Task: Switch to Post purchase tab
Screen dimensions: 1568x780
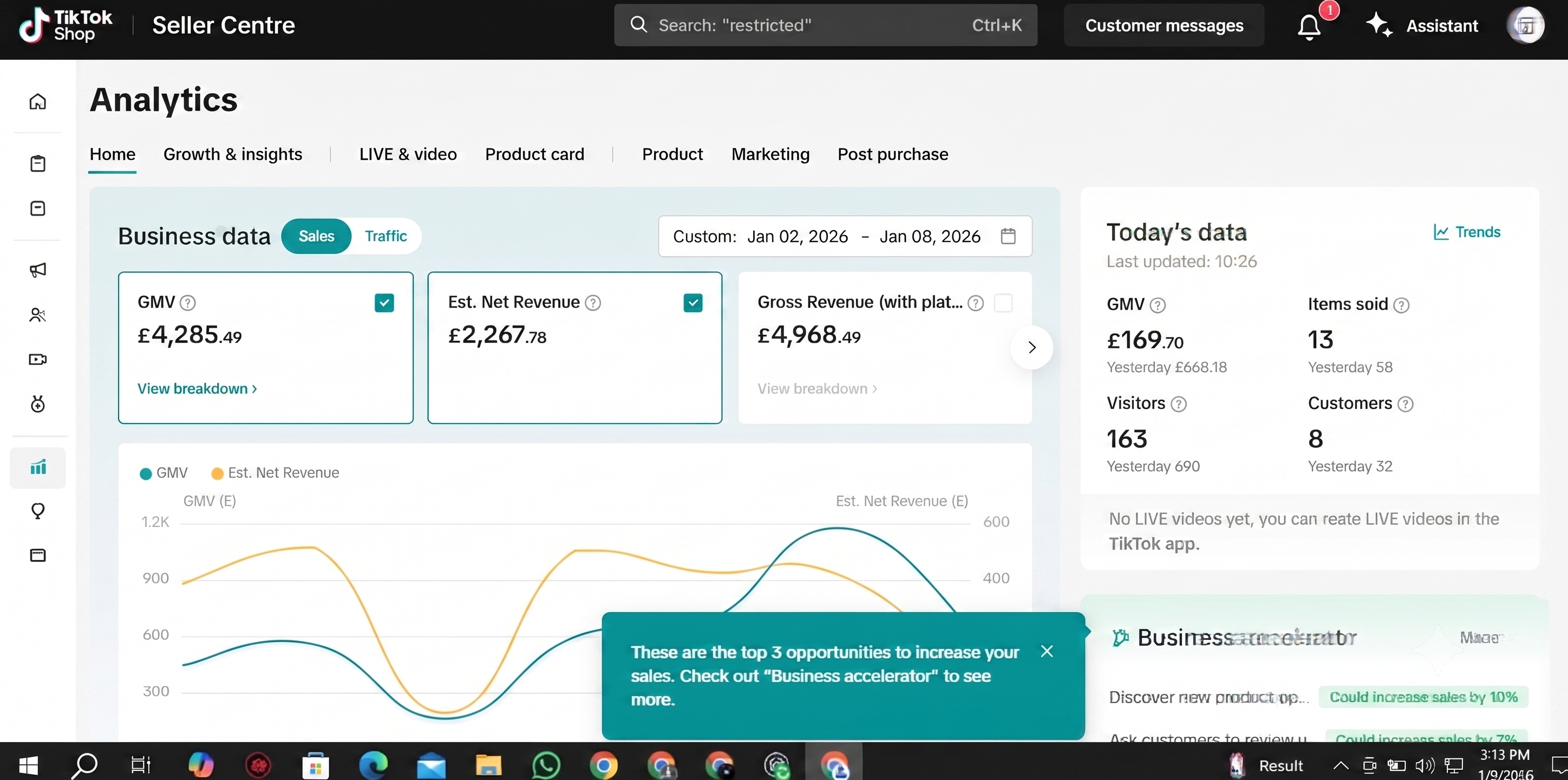Action: 893,154
